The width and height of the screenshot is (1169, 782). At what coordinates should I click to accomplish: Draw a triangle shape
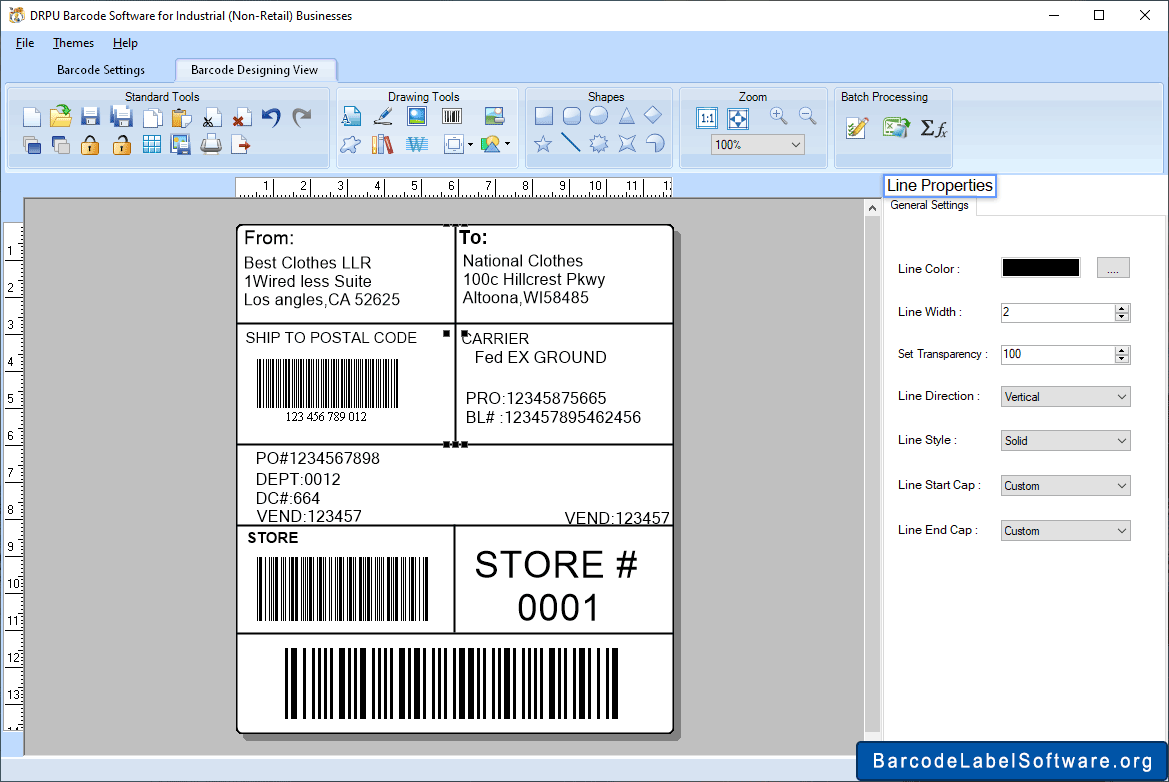click(x=626, y=116)
